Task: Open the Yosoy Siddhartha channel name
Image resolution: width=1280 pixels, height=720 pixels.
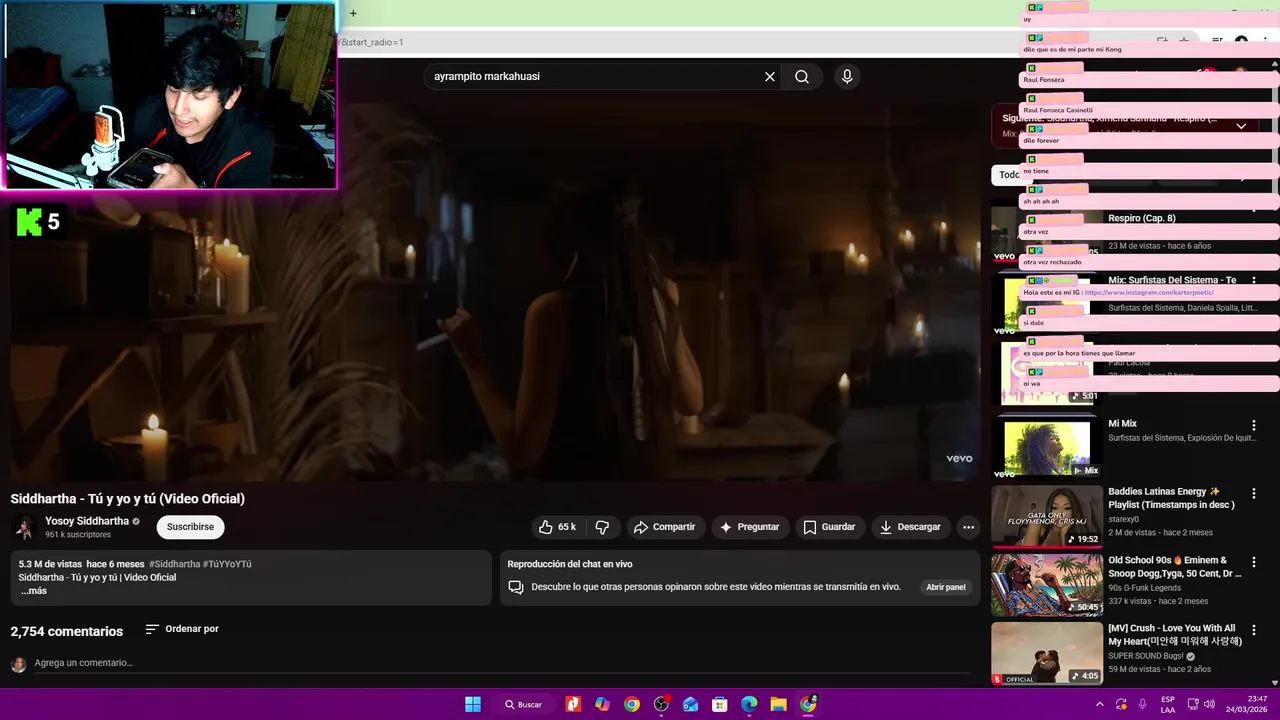Action: click(x=87, y=521)
